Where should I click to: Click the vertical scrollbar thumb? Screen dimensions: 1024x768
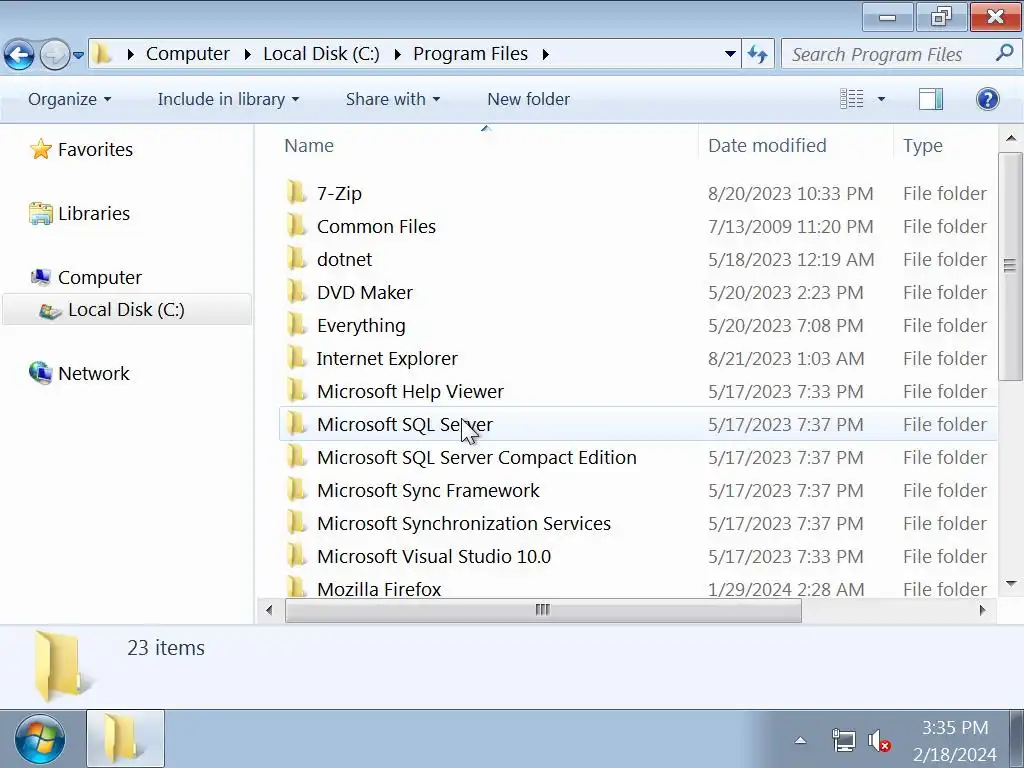(x=1010, y=266)
